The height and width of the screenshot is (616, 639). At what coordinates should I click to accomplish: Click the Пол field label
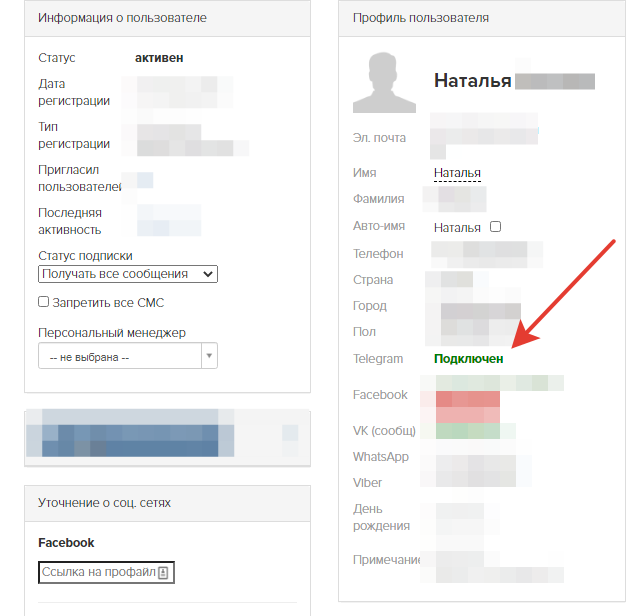[x=364, y=332]
